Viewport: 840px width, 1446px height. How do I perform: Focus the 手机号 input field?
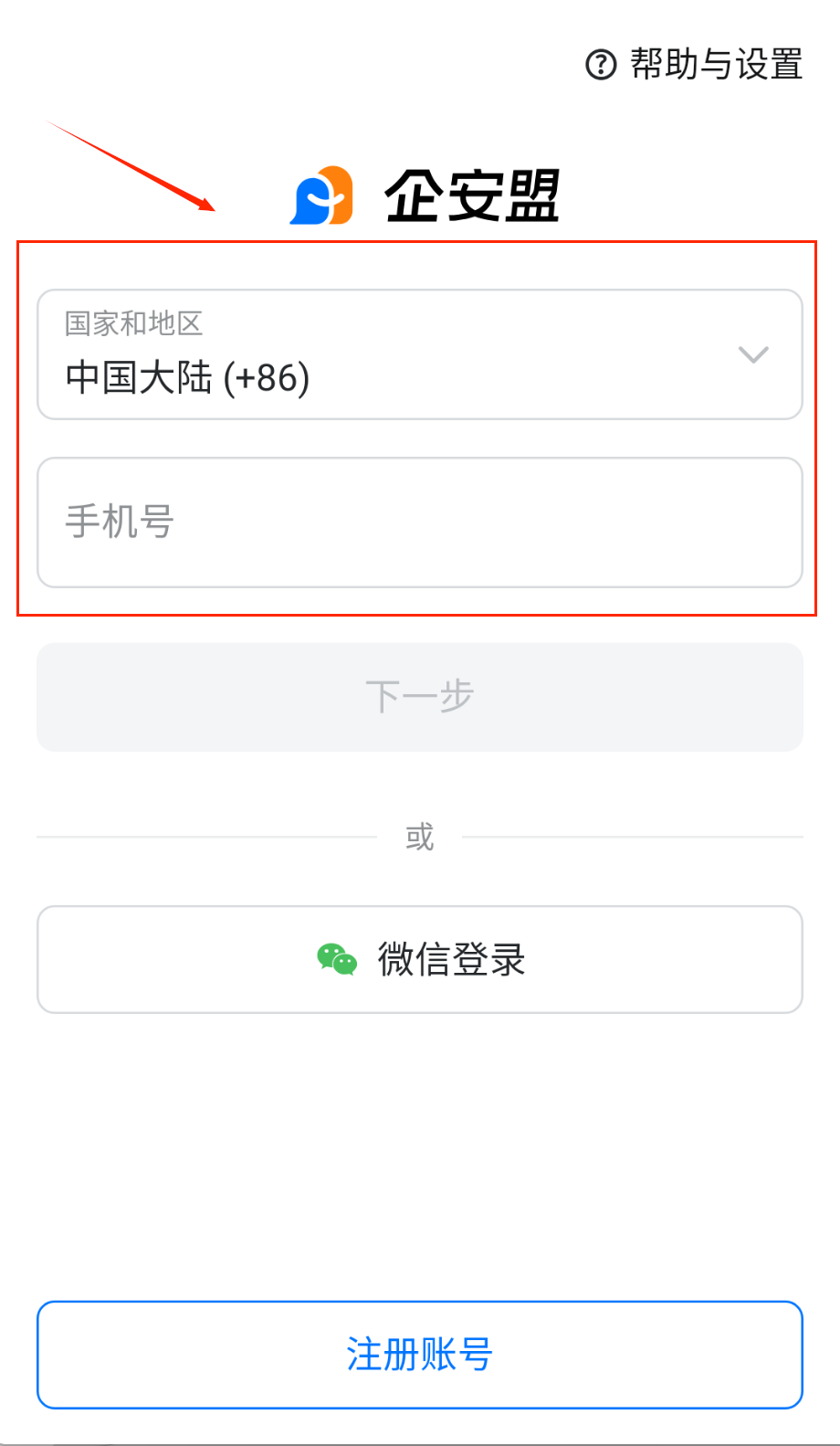419,522
